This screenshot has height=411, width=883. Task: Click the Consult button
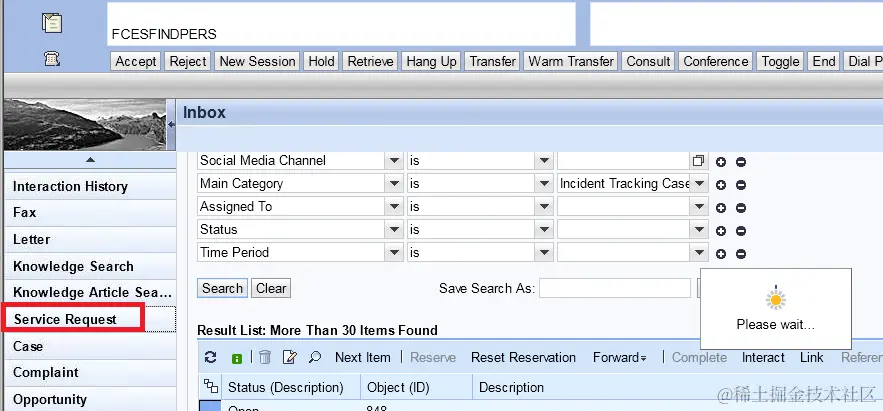648,61
